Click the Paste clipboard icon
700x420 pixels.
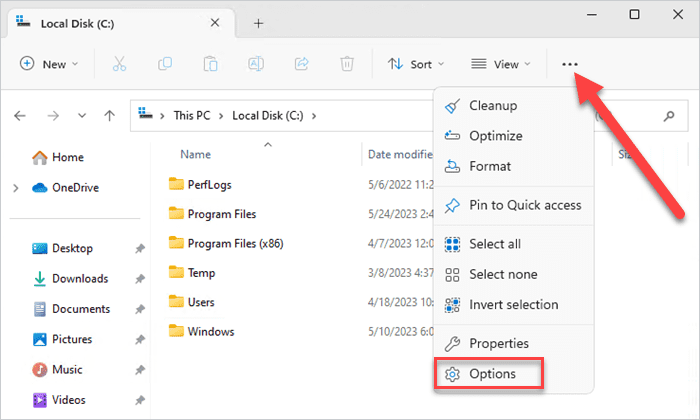coord(210,64)
